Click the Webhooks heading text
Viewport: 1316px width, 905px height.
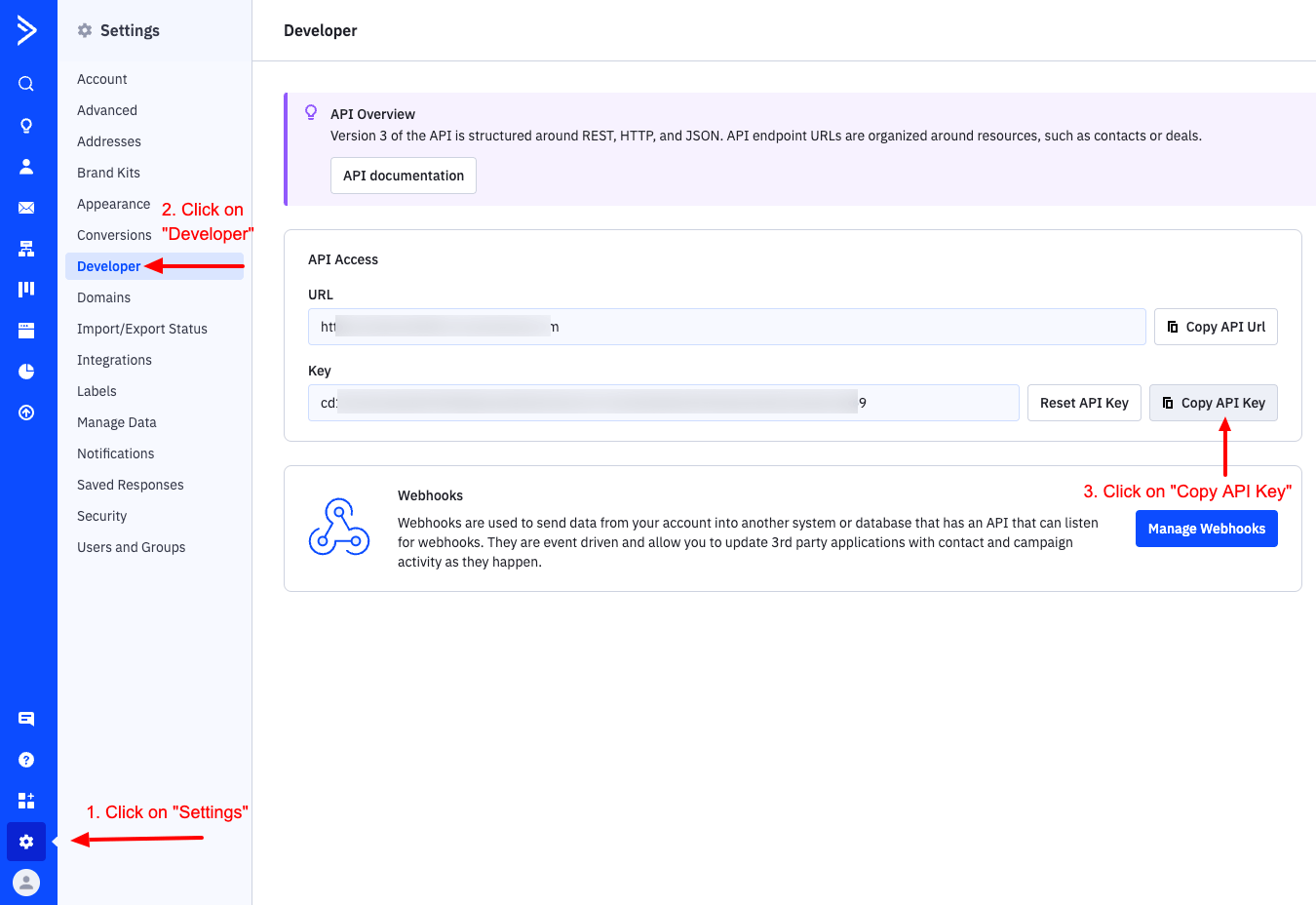click(430, 495)
